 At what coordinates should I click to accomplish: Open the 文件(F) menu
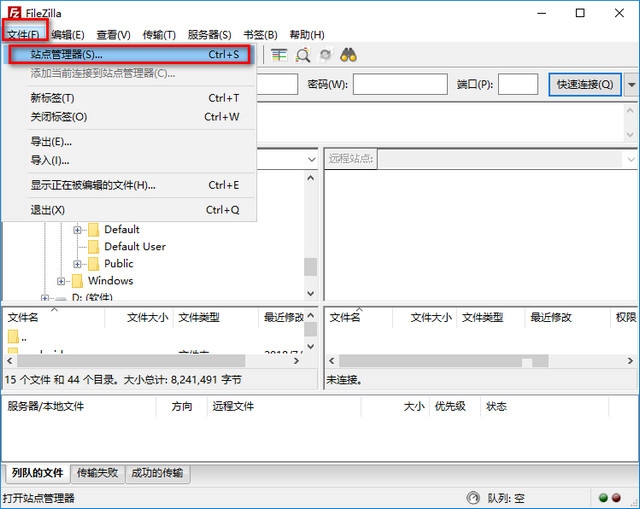tap(23, 35)
